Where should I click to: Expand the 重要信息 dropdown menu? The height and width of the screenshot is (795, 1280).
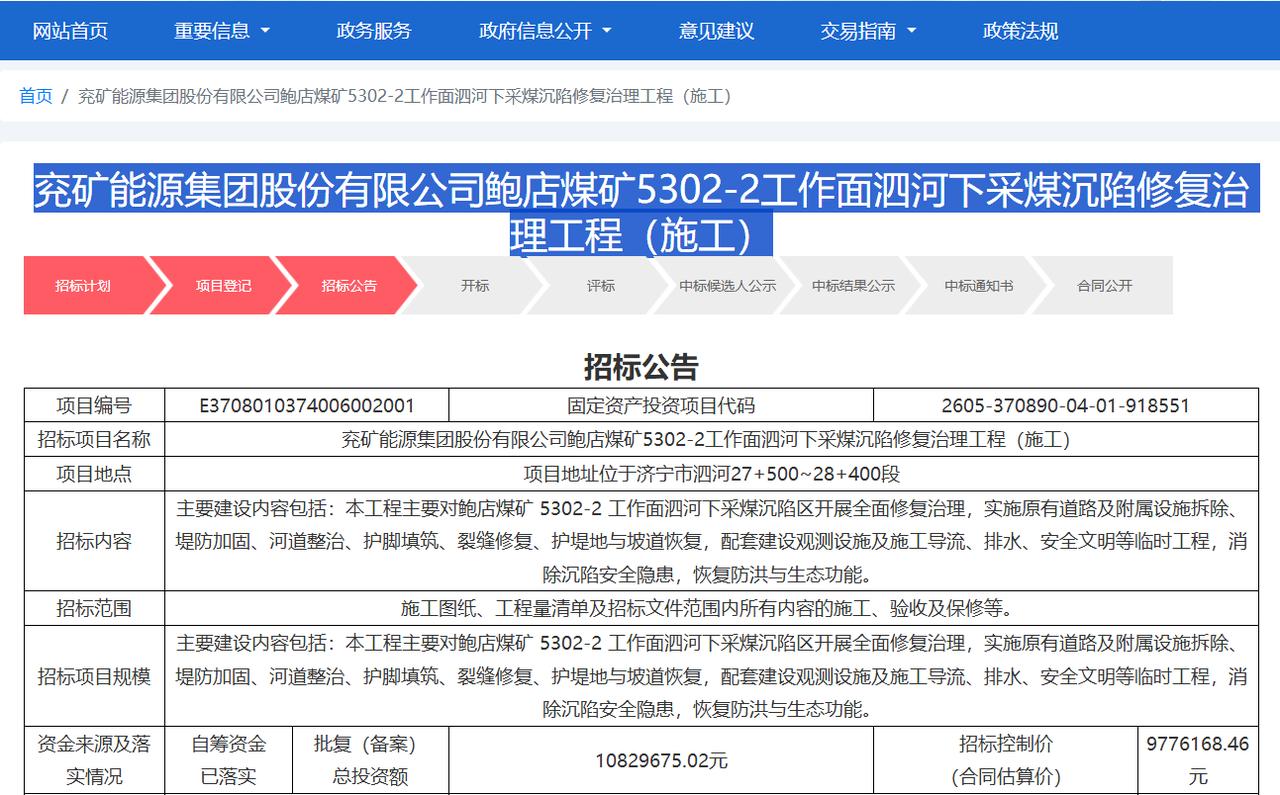[x=222, y=31]
